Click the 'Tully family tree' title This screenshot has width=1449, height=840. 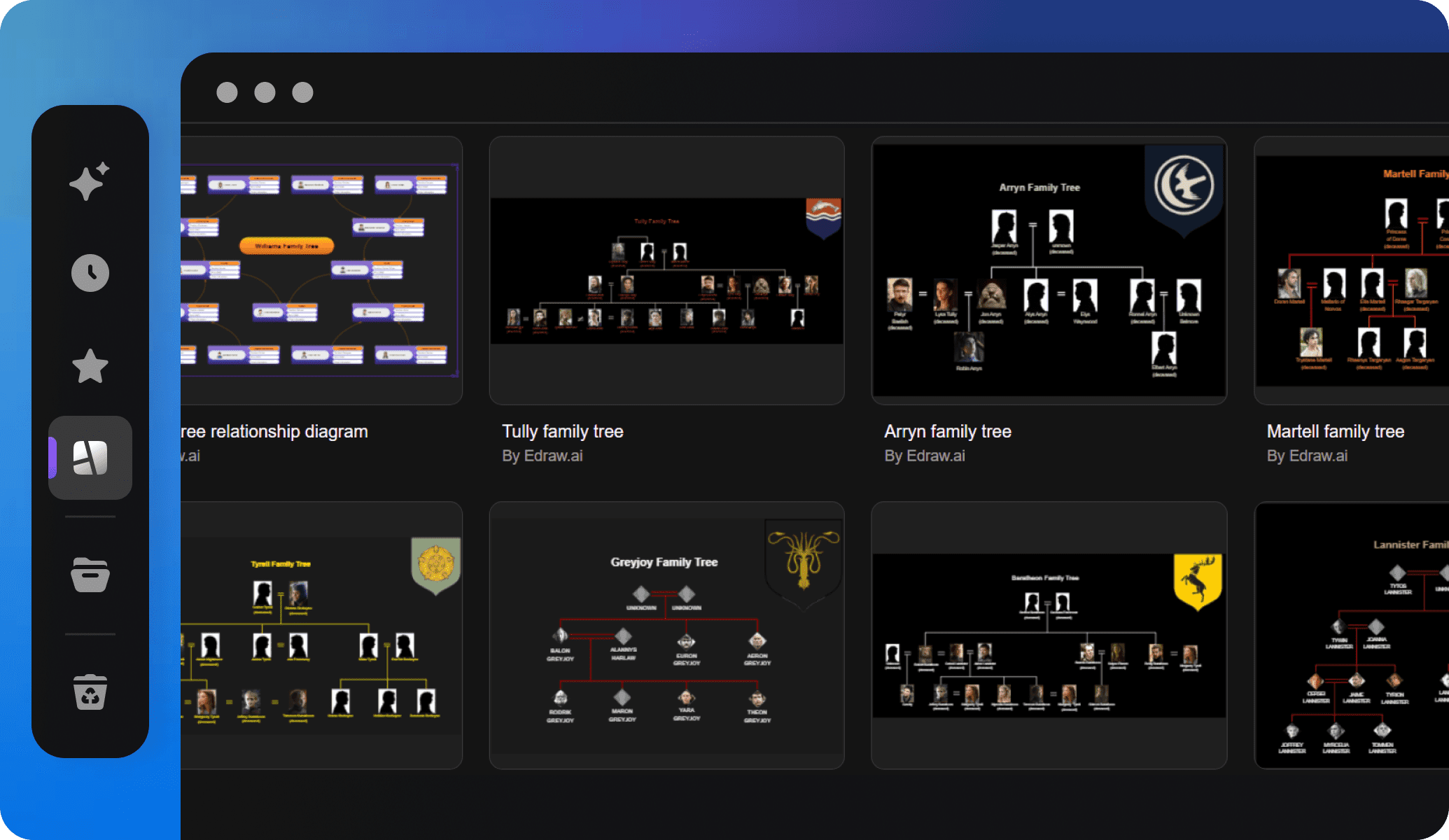[x=563, y=431]
